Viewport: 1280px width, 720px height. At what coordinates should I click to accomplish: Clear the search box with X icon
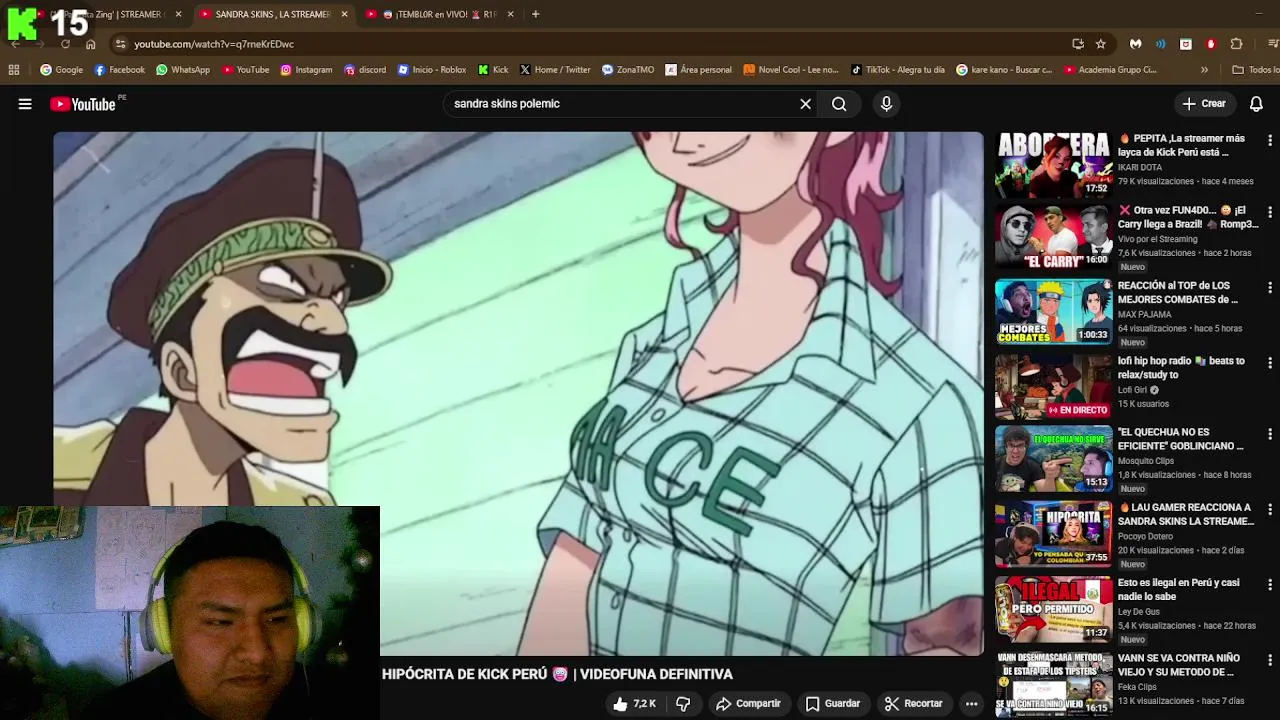point(805,104)
